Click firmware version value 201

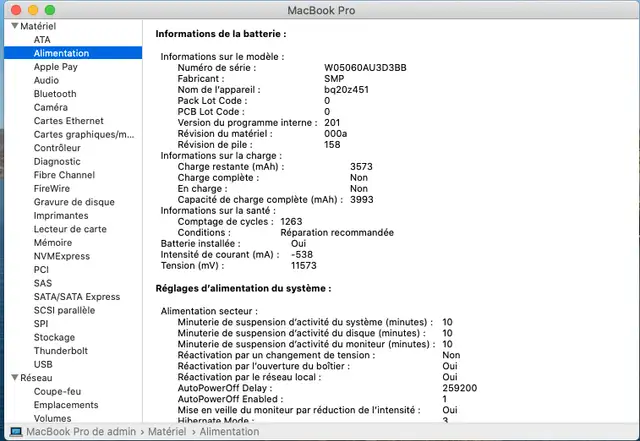tap(332, 122)
